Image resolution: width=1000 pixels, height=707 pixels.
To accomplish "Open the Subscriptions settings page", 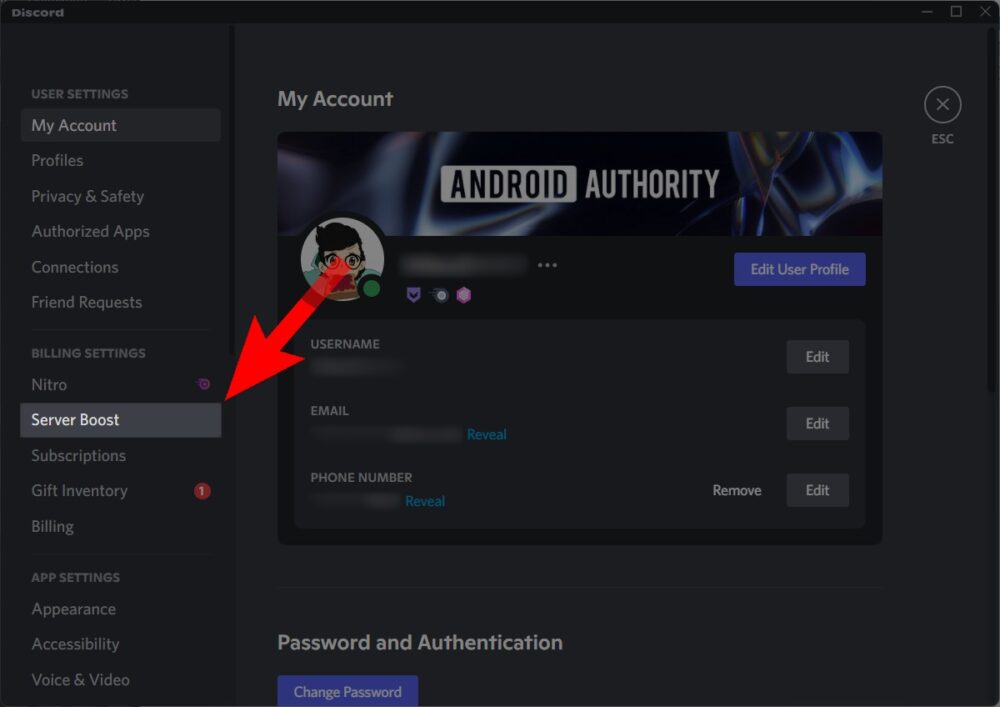I will (x=78, y=455).
